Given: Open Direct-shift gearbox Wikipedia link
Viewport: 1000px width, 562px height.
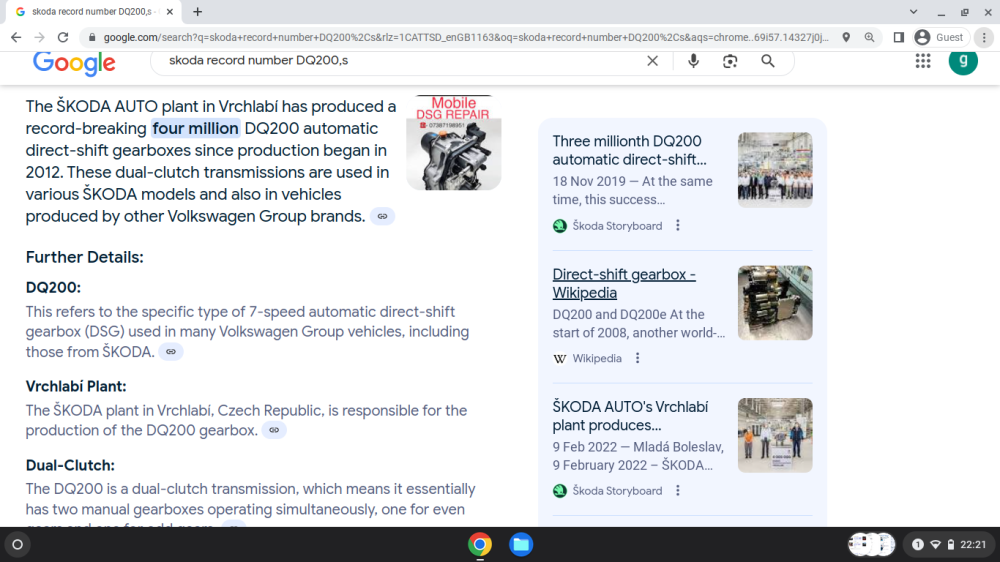Looking at the screenshot, I should pyautogui.click(x=624, y=283).
